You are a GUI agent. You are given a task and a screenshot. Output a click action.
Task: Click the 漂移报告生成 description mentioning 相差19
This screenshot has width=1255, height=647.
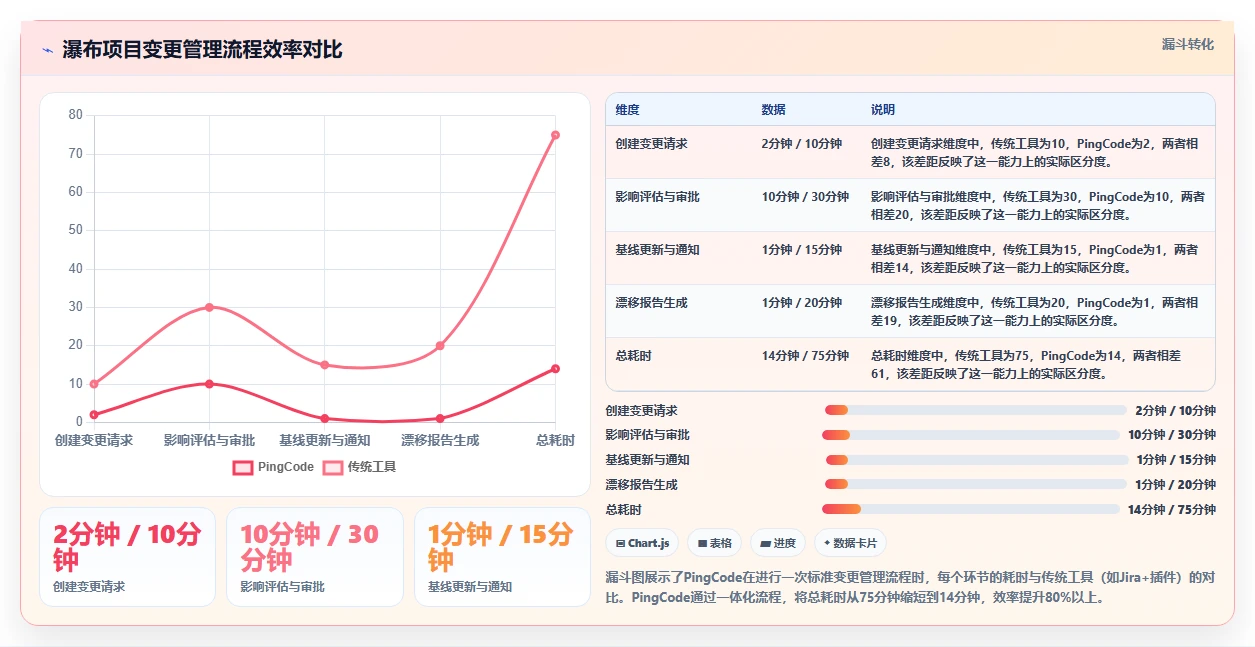1034,312
